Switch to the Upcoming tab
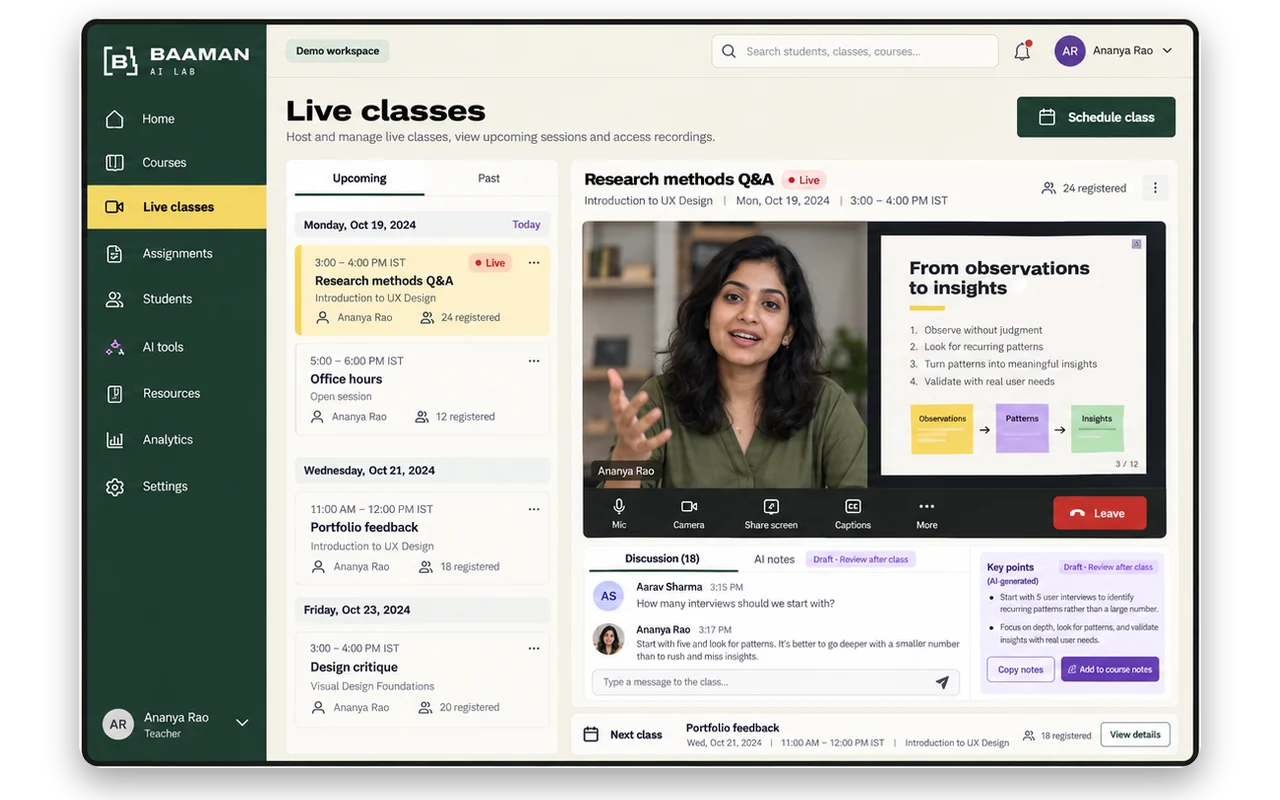Screen dimensions: 1280x800 pos(359,178)
